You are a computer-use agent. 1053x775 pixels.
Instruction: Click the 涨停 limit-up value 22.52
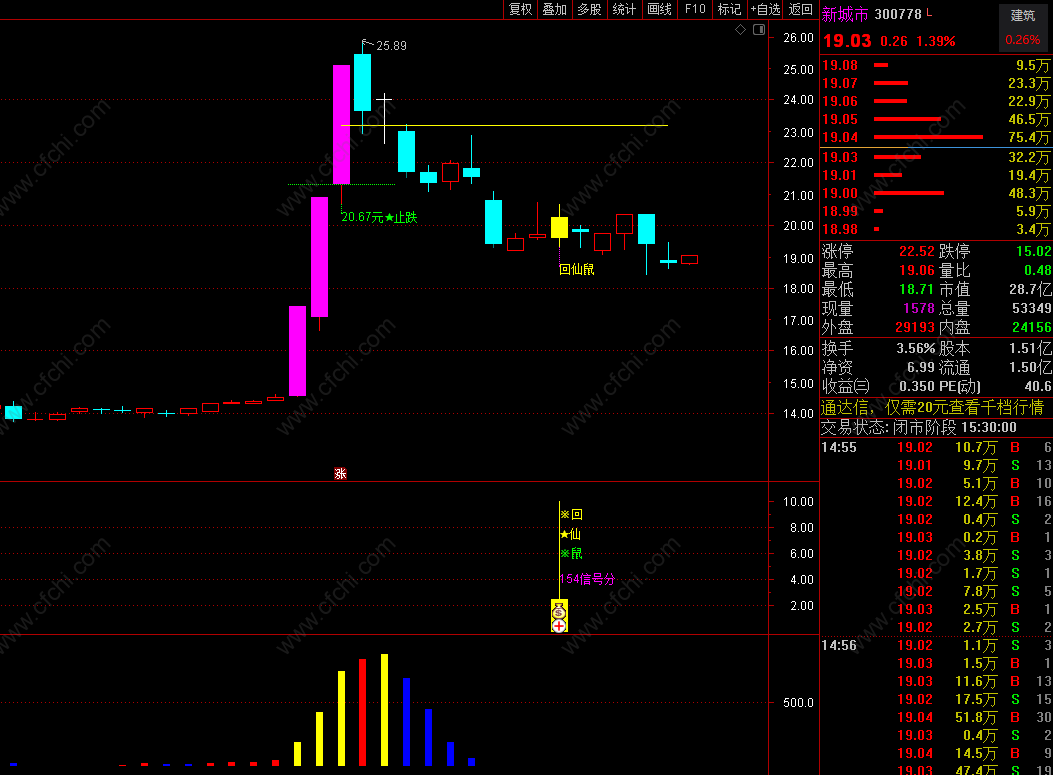pos(917,251)
